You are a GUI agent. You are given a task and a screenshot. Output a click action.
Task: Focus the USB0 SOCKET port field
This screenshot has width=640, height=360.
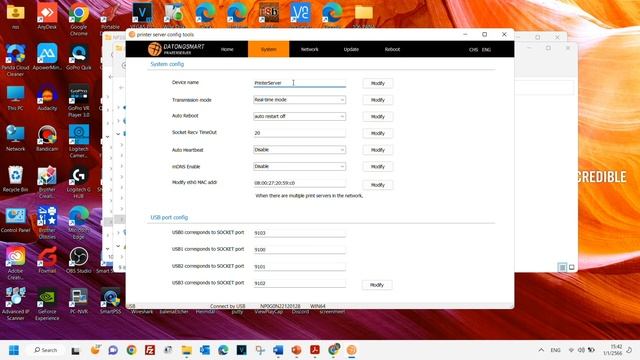click(299, 233)
